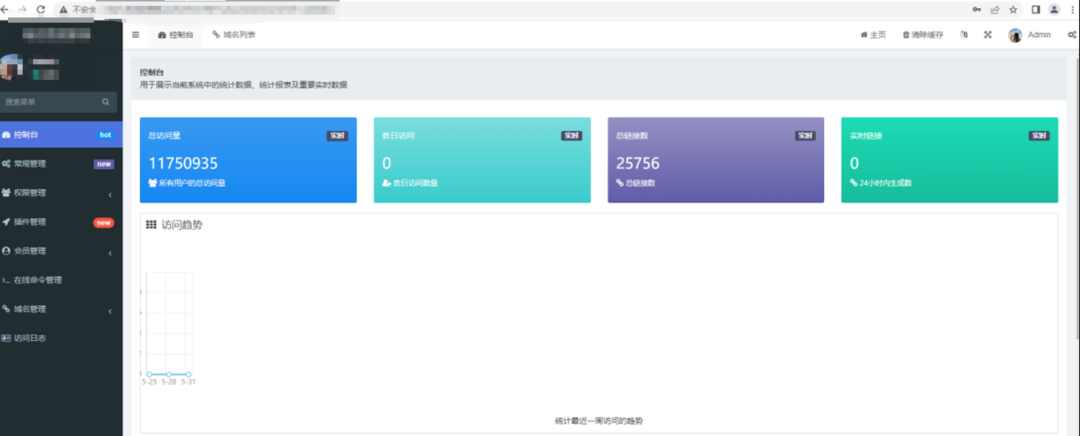Go to 主页 link in header
Viewport: 1080px width, 436px height.
873,35
